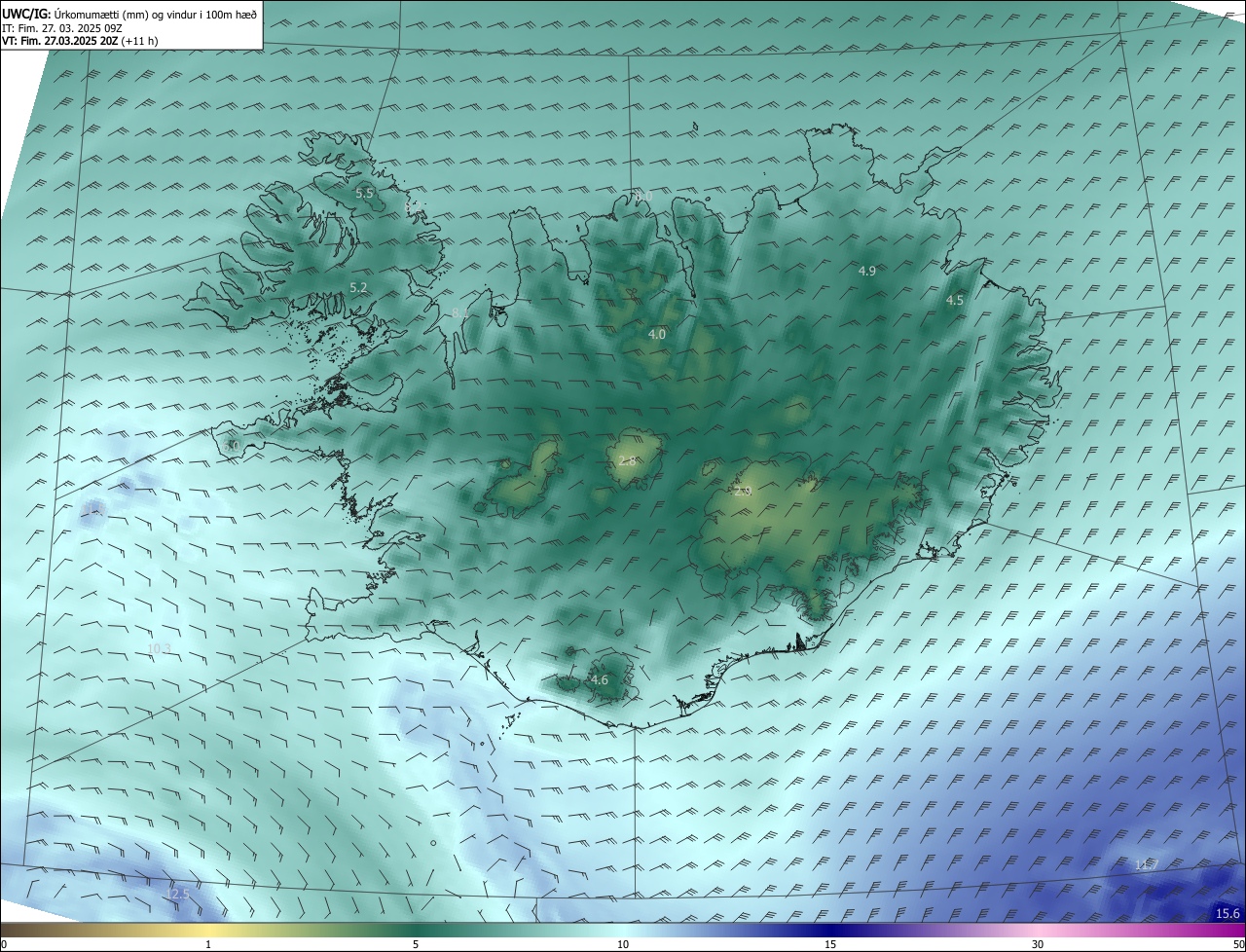This screenshot has height=952, width=1246.
Task: Click the 6.0 value on the western peninsula
Action: click(231, 445)
